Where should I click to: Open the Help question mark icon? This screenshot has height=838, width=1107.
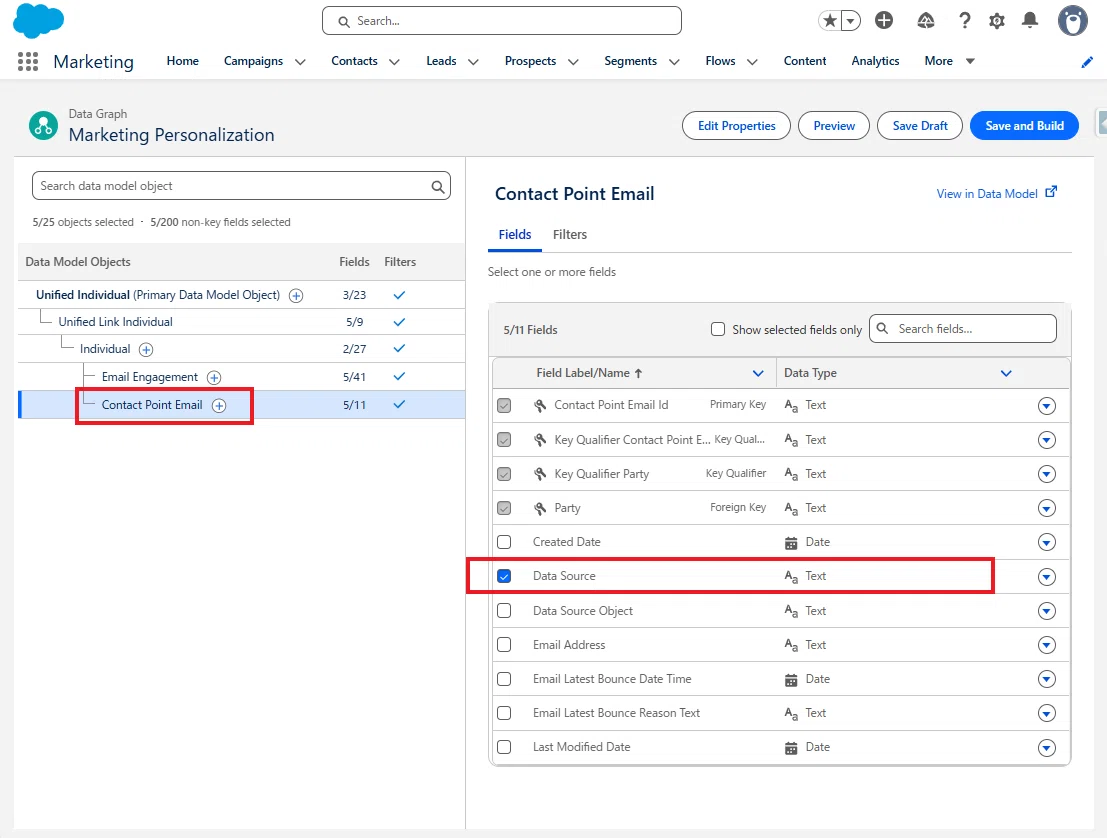(964, 20)
